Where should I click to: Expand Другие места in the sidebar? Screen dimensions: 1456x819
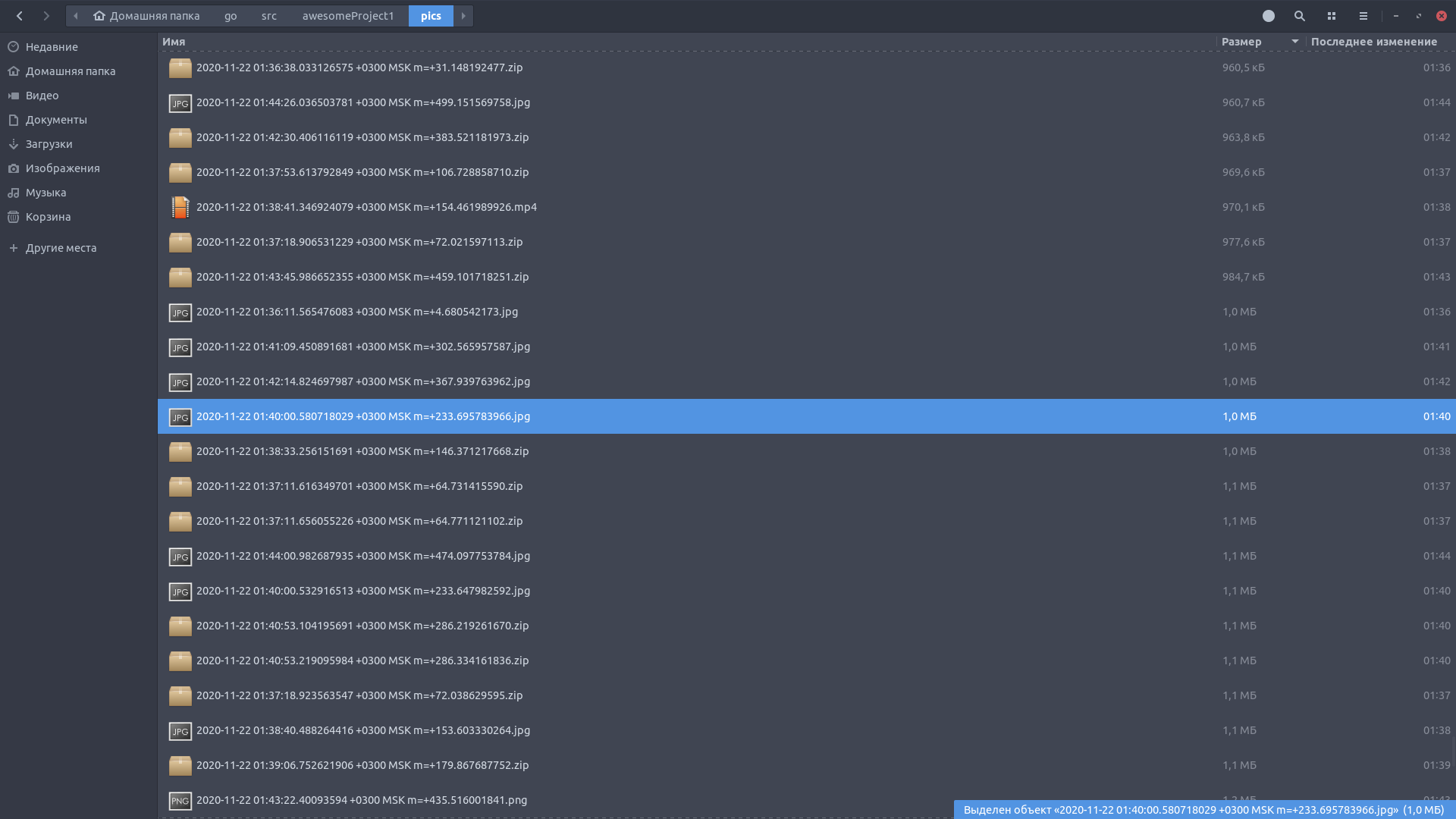[61, 248]
